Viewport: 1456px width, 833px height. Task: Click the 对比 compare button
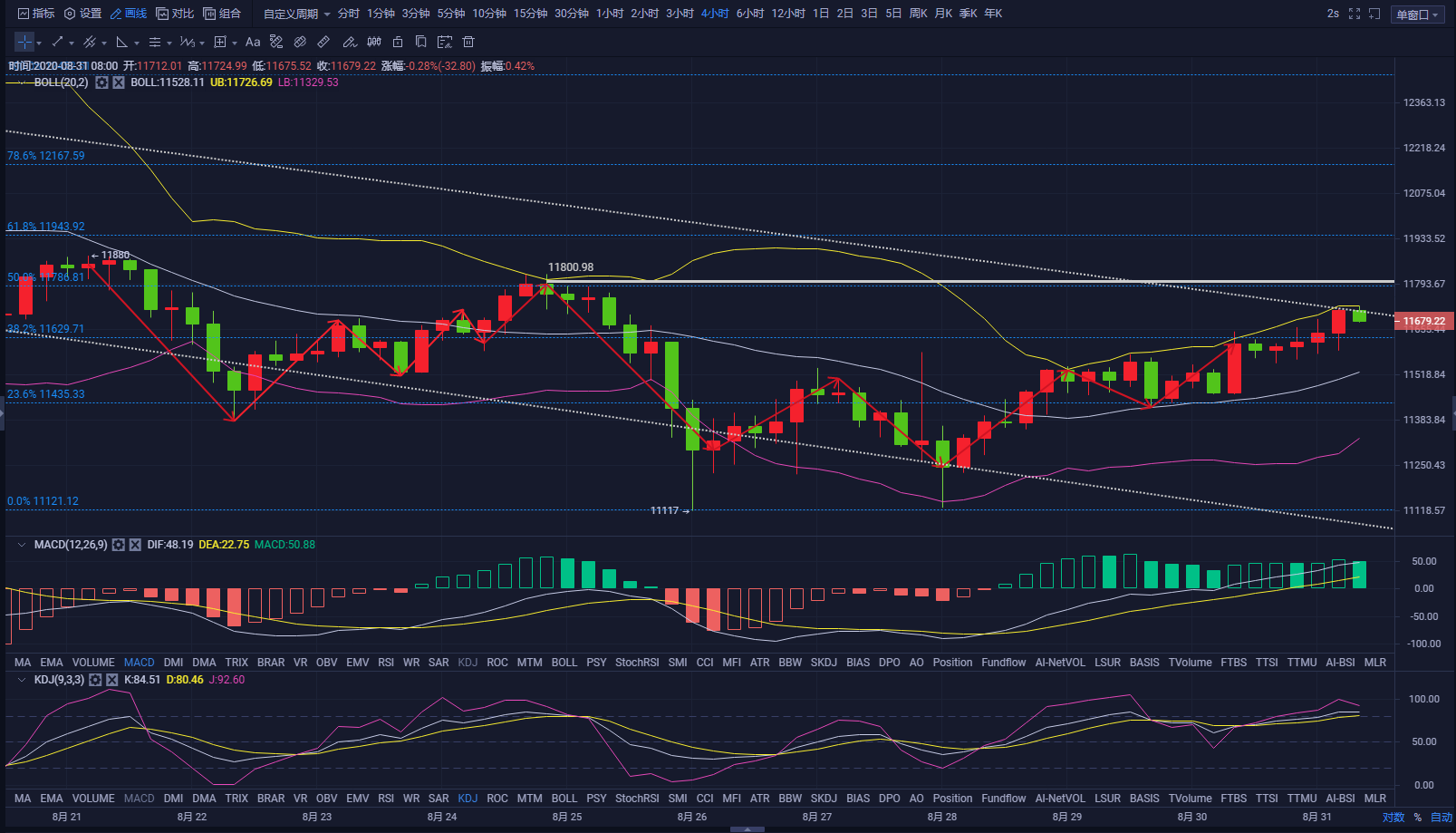[x=175, y=14]
